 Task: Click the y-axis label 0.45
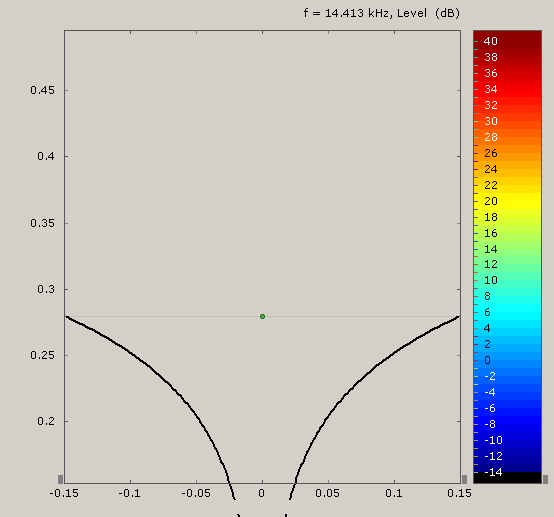pyautogui.click(x=42, y=90)
